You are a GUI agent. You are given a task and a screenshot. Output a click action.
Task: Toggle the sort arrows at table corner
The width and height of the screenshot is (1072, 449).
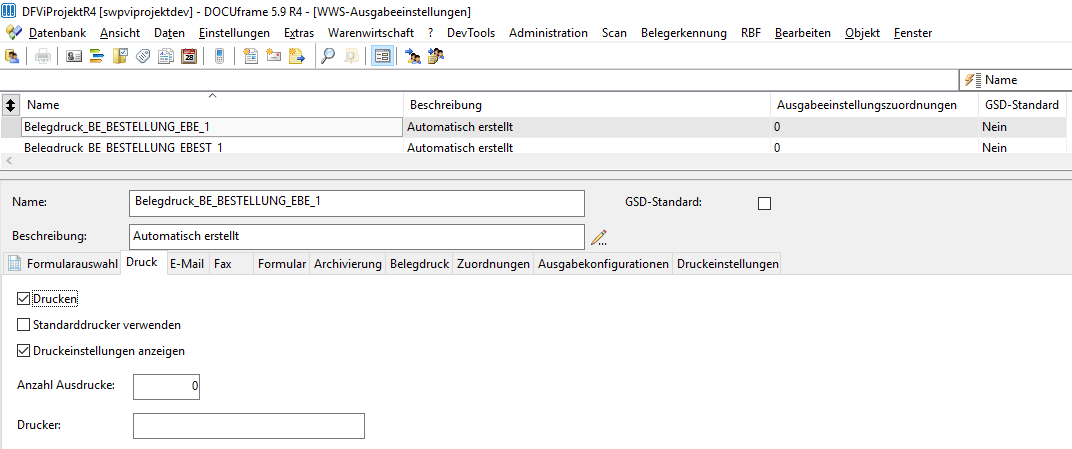coord(10,105)
